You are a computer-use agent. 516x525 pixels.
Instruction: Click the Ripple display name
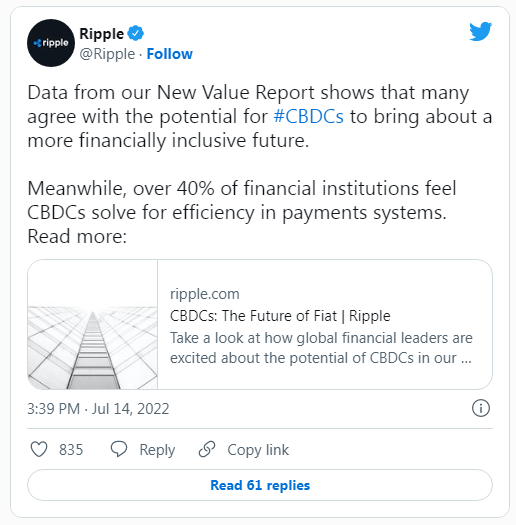click(101, 34)
